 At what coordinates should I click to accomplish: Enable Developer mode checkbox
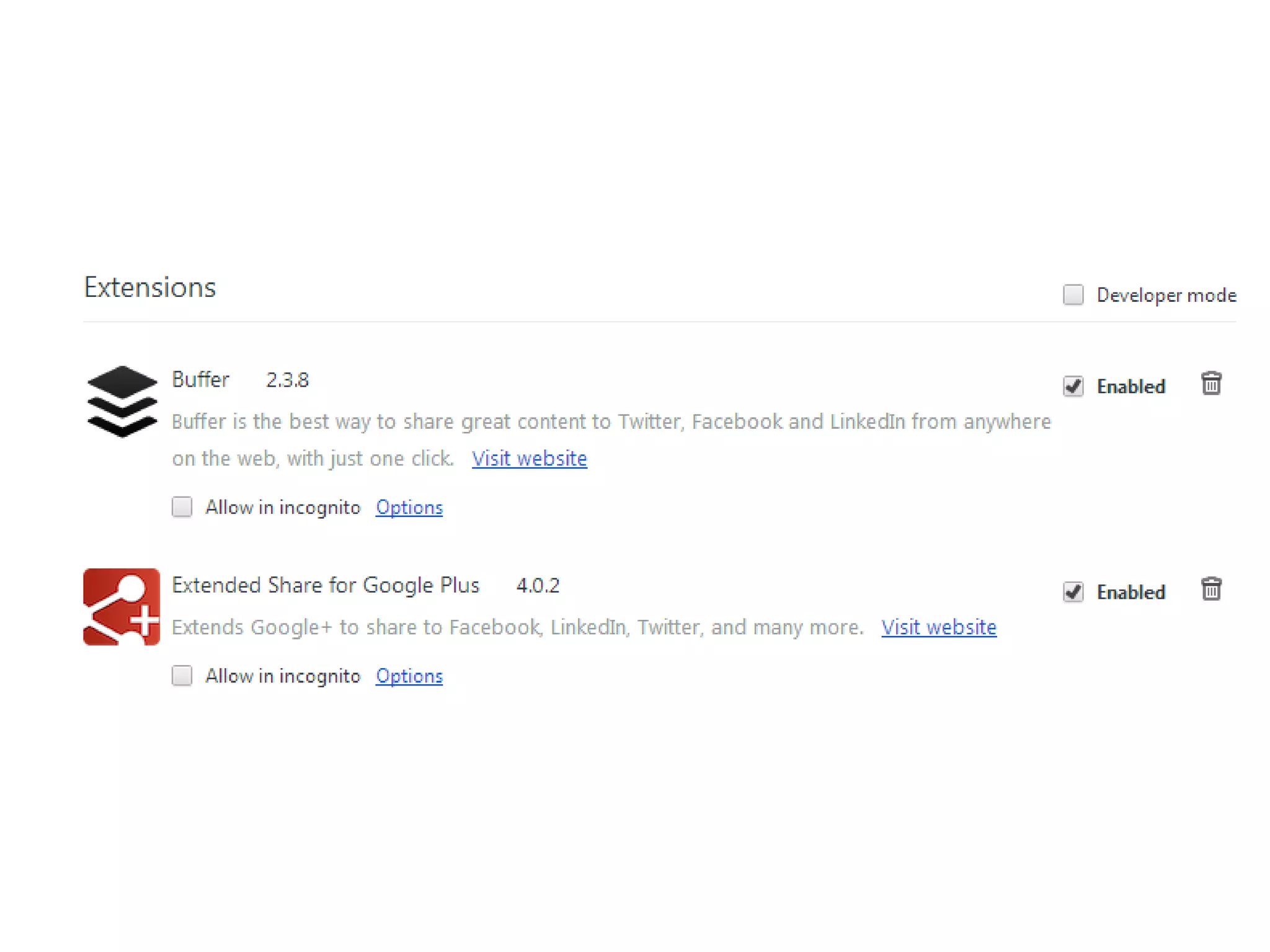click(1073, 295)
